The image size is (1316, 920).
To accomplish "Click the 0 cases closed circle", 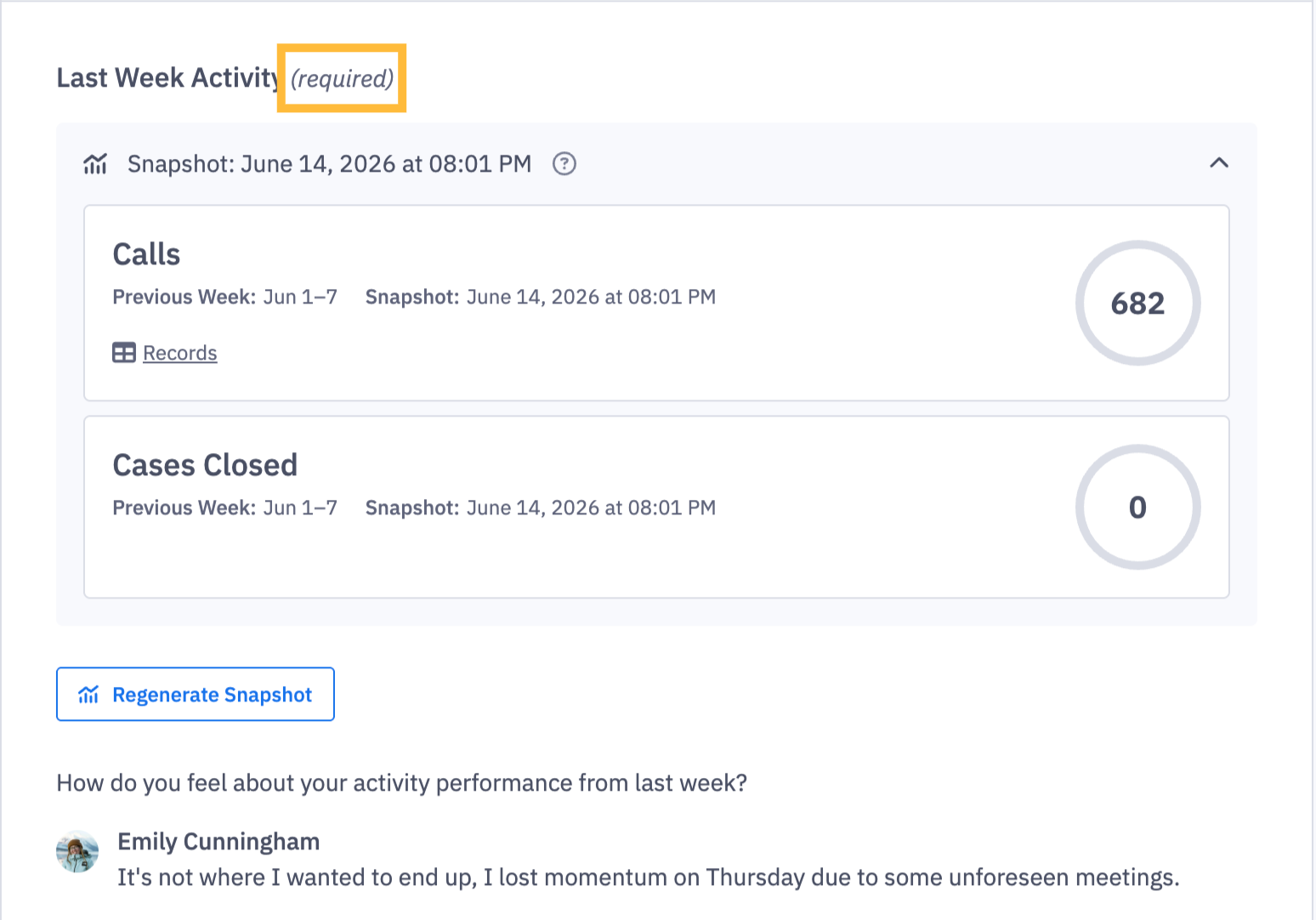I will point(1137,507).
